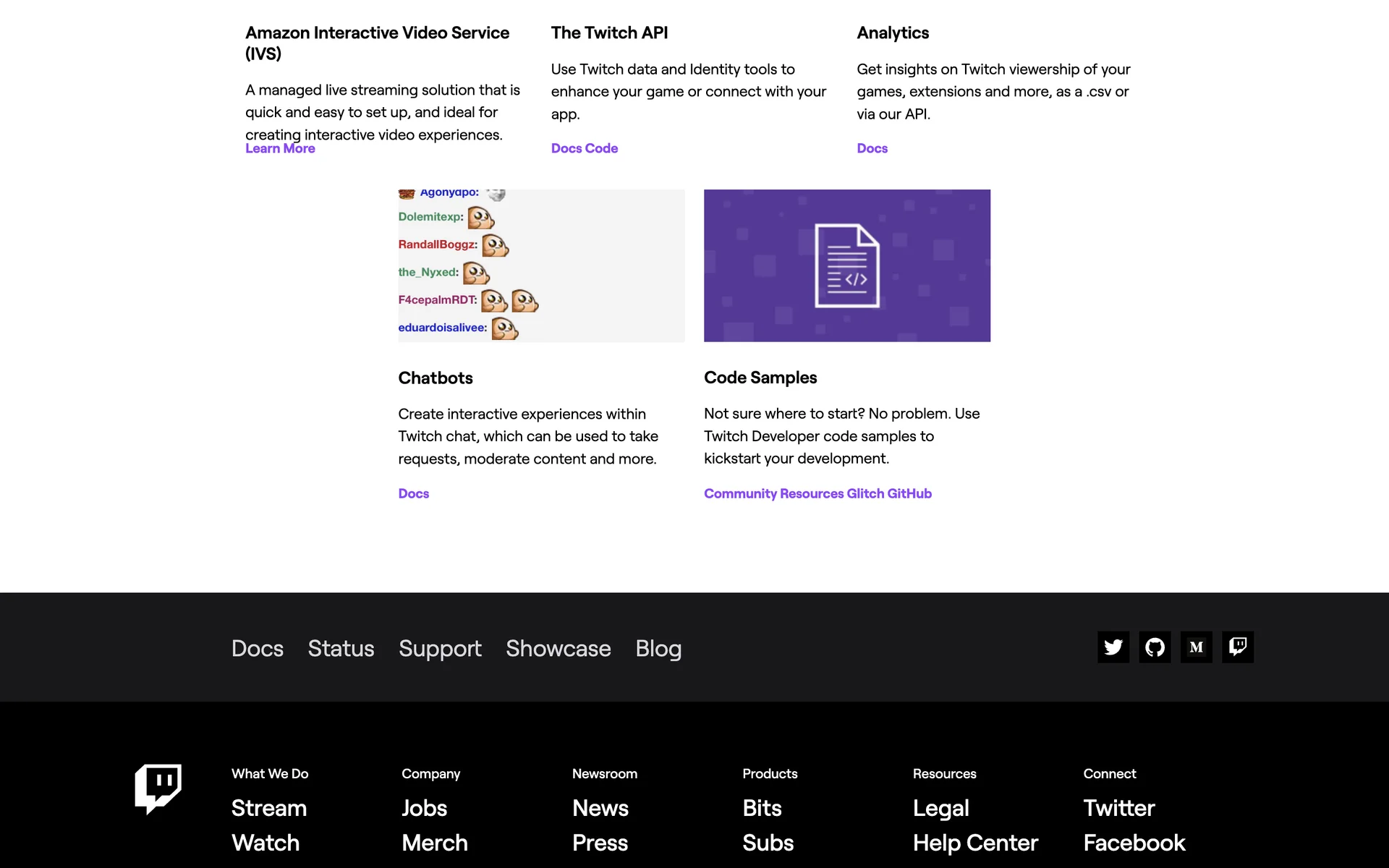Go to Status in footer navigation
Screen dimensions: 1389x868
coord(341,648)
